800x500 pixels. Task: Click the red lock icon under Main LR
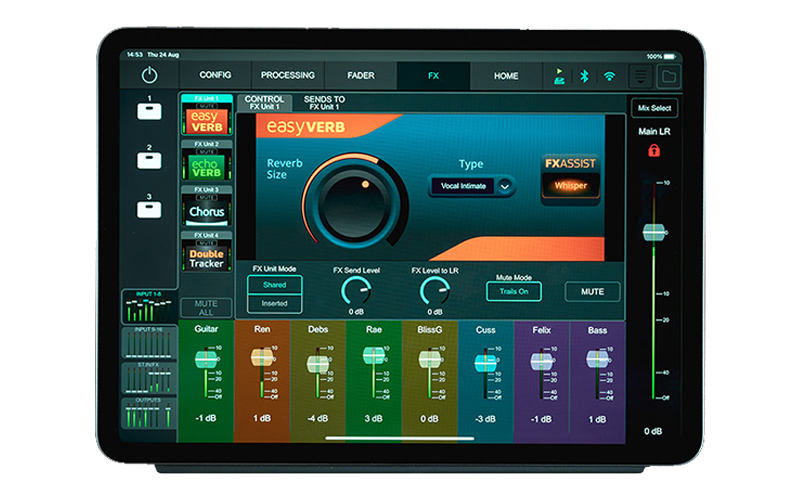pyautogui.click(x=654, y=151)
